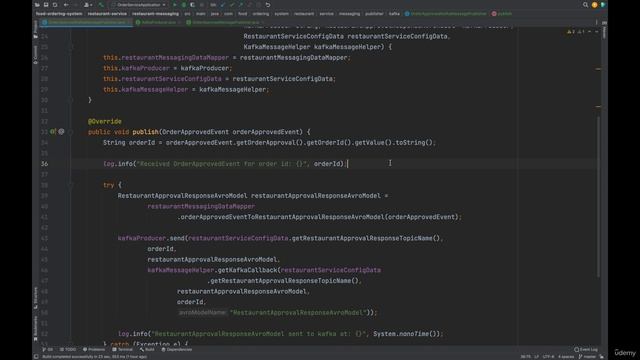Click restaurant-service breadcrumb
The width and height of the screenshot is (640, 360).
click(107, 14)
